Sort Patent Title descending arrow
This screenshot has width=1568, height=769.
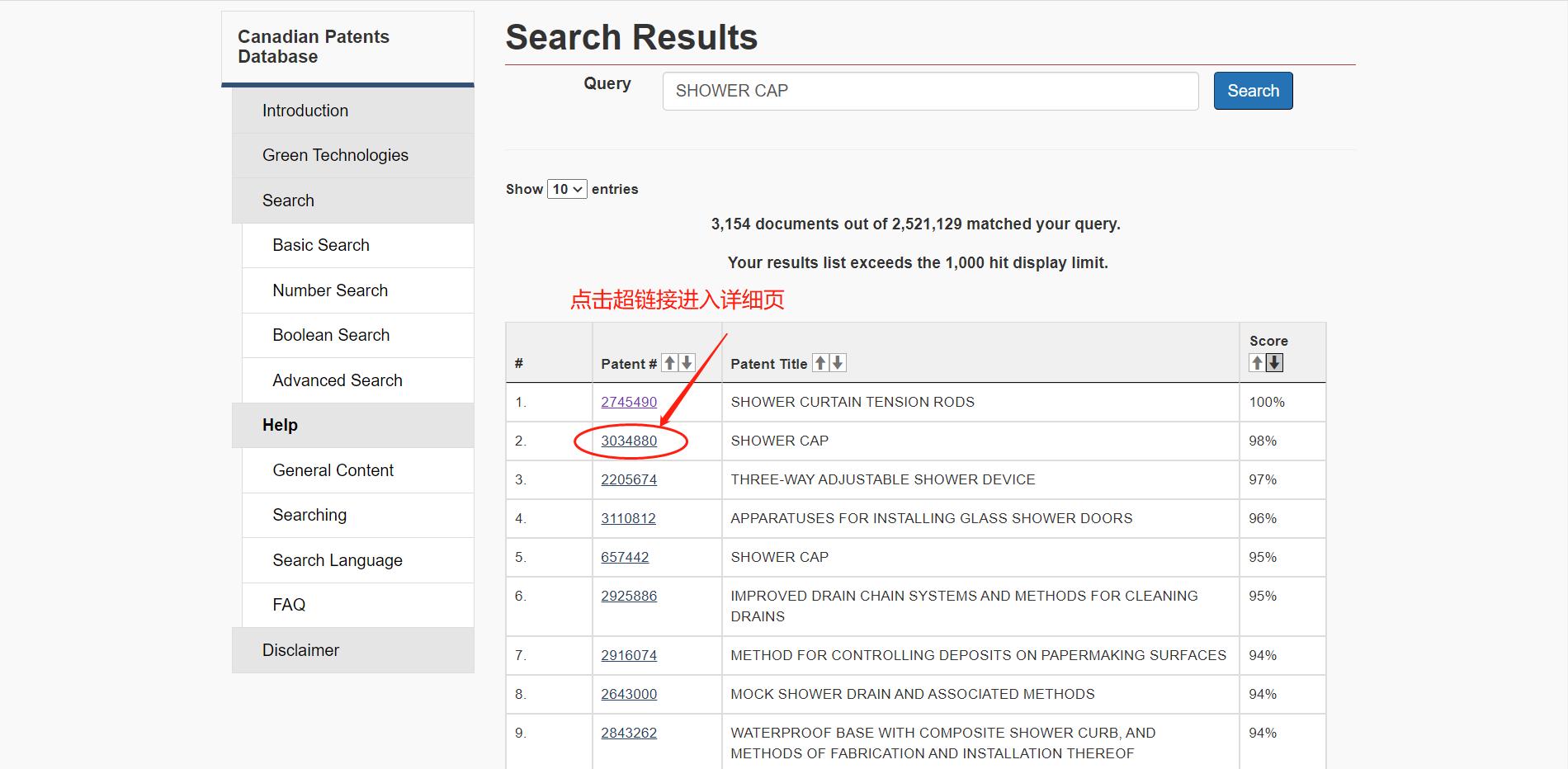(838, 363)
